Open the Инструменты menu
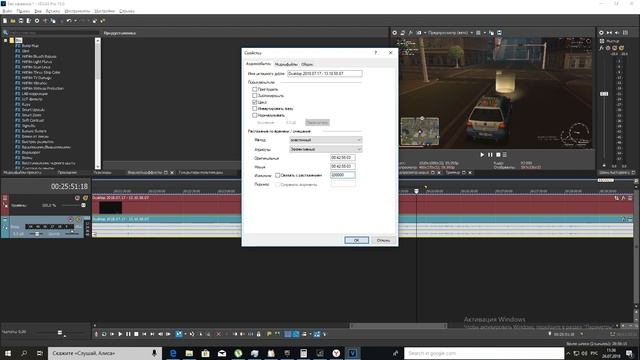640x360 pixels. [x=77, y=11]
